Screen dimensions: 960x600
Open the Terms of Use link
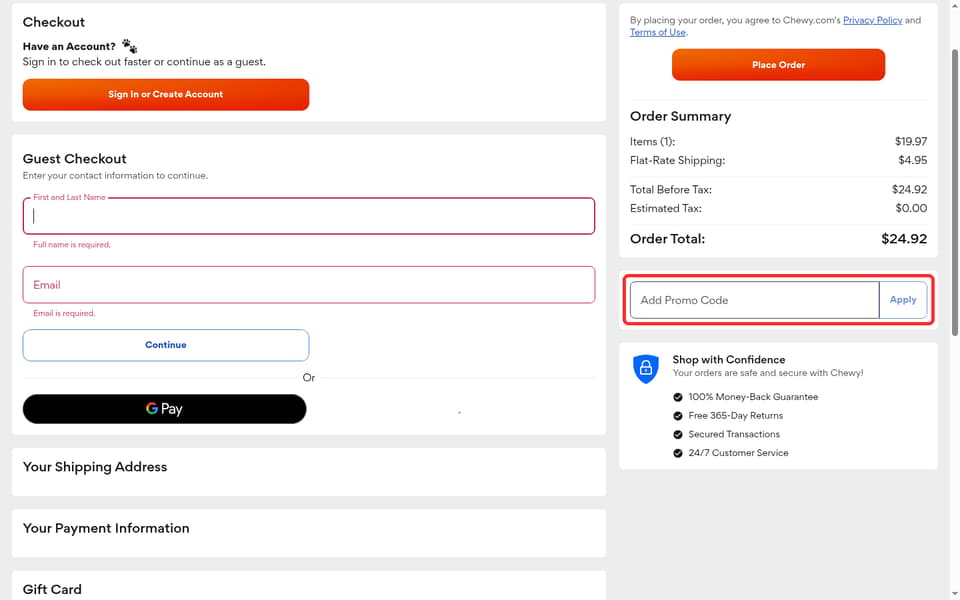658,32
